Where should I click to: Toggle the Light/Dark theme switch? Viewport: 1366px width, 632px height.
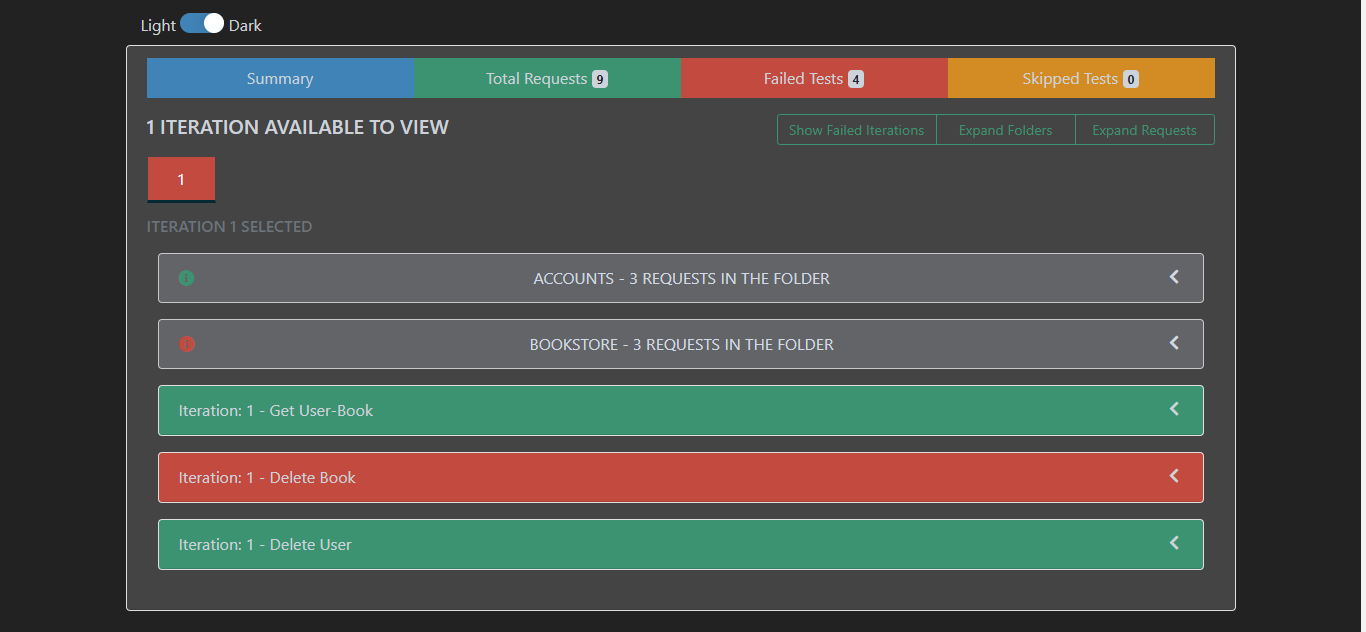[202, 24]
